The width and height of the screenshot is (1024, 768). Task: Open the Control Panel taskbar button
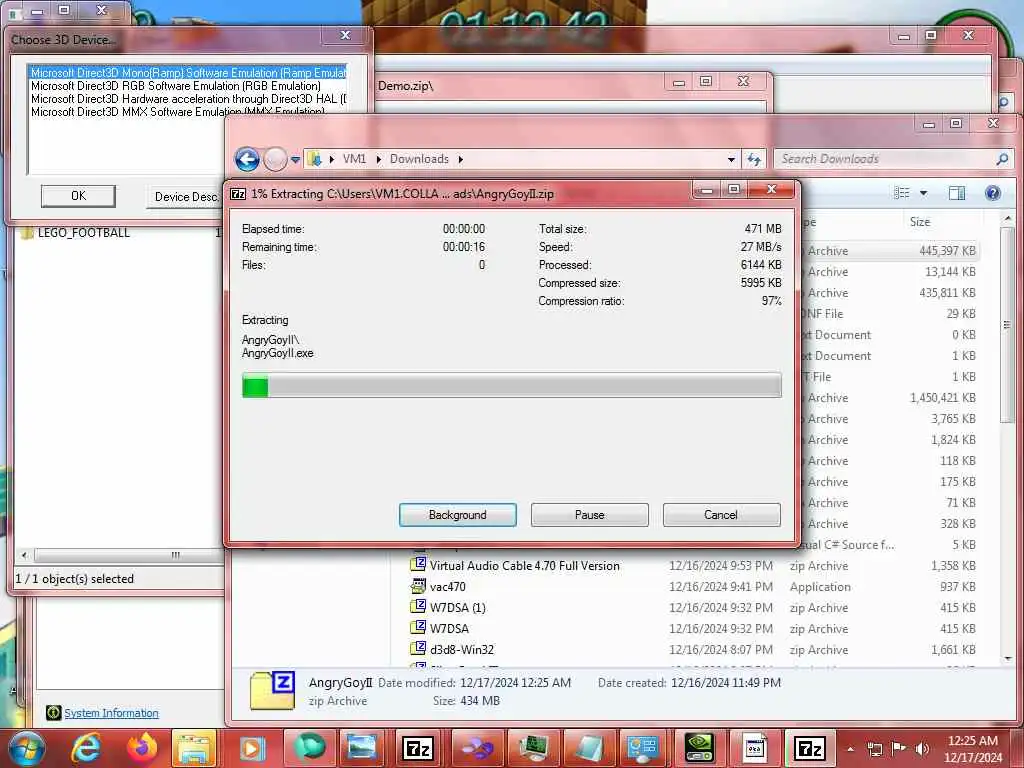[x=642, y=748]
